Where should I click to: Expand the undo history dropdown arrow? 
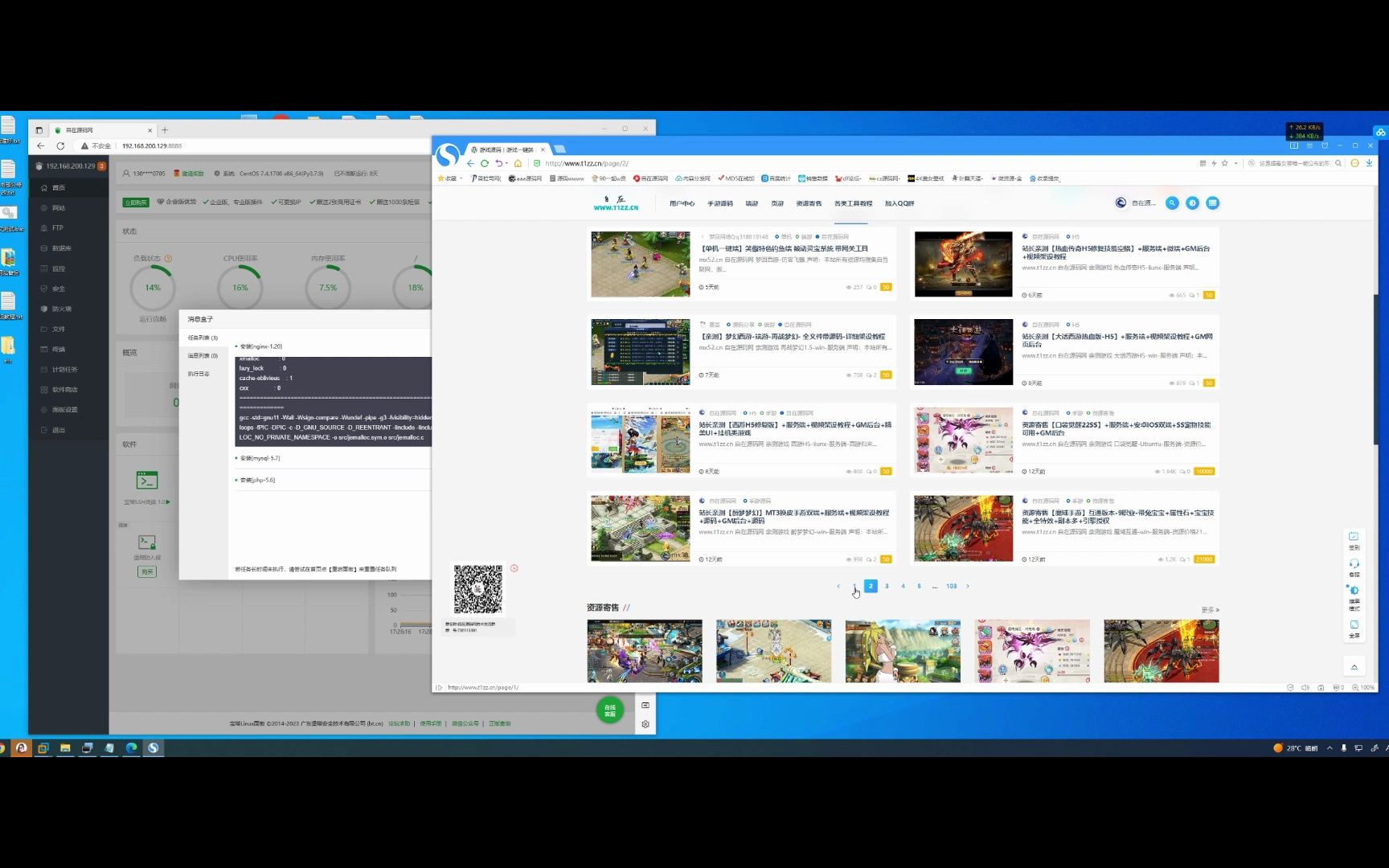(x=507, y=163)
